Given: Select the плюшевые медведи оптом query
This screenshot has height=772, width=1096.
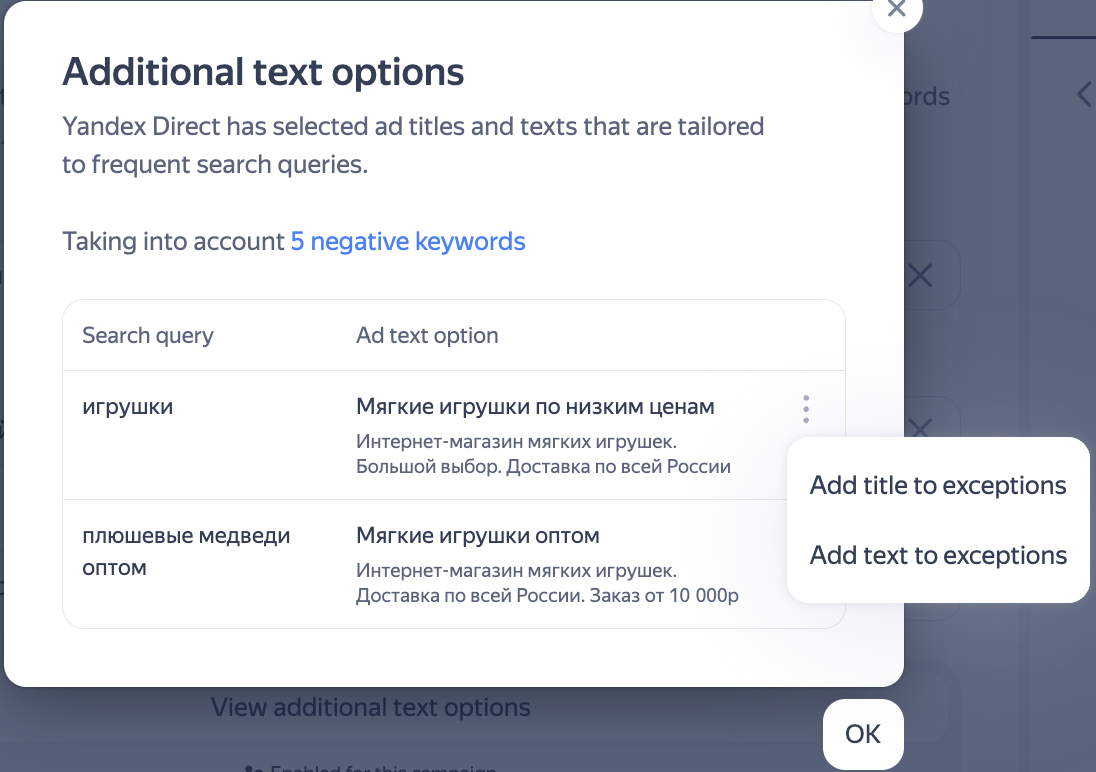Looking at the screenshot, I should tap(186, 551).
